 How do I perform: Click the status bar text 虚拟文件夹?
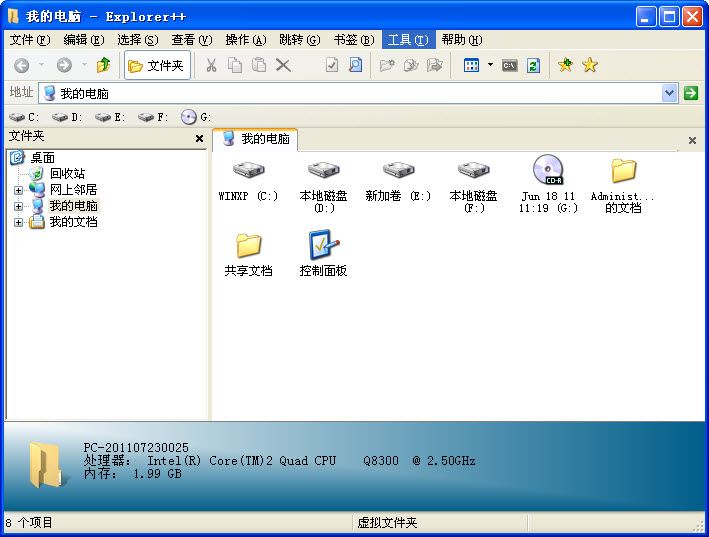pyautogui.click(x=387, y=523)
